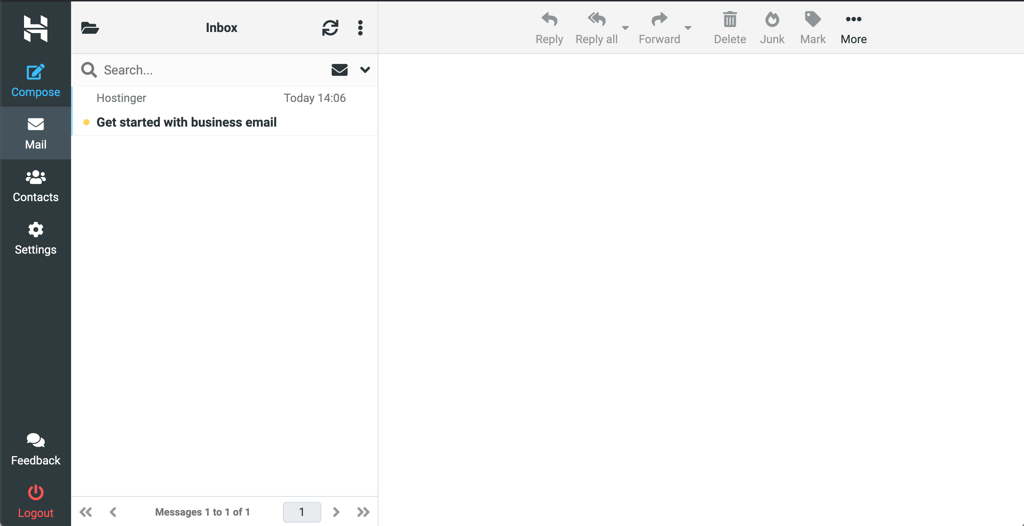Toggle the yellow unread dot on the message
1024x526 pixels.
[x=86, y=122]
